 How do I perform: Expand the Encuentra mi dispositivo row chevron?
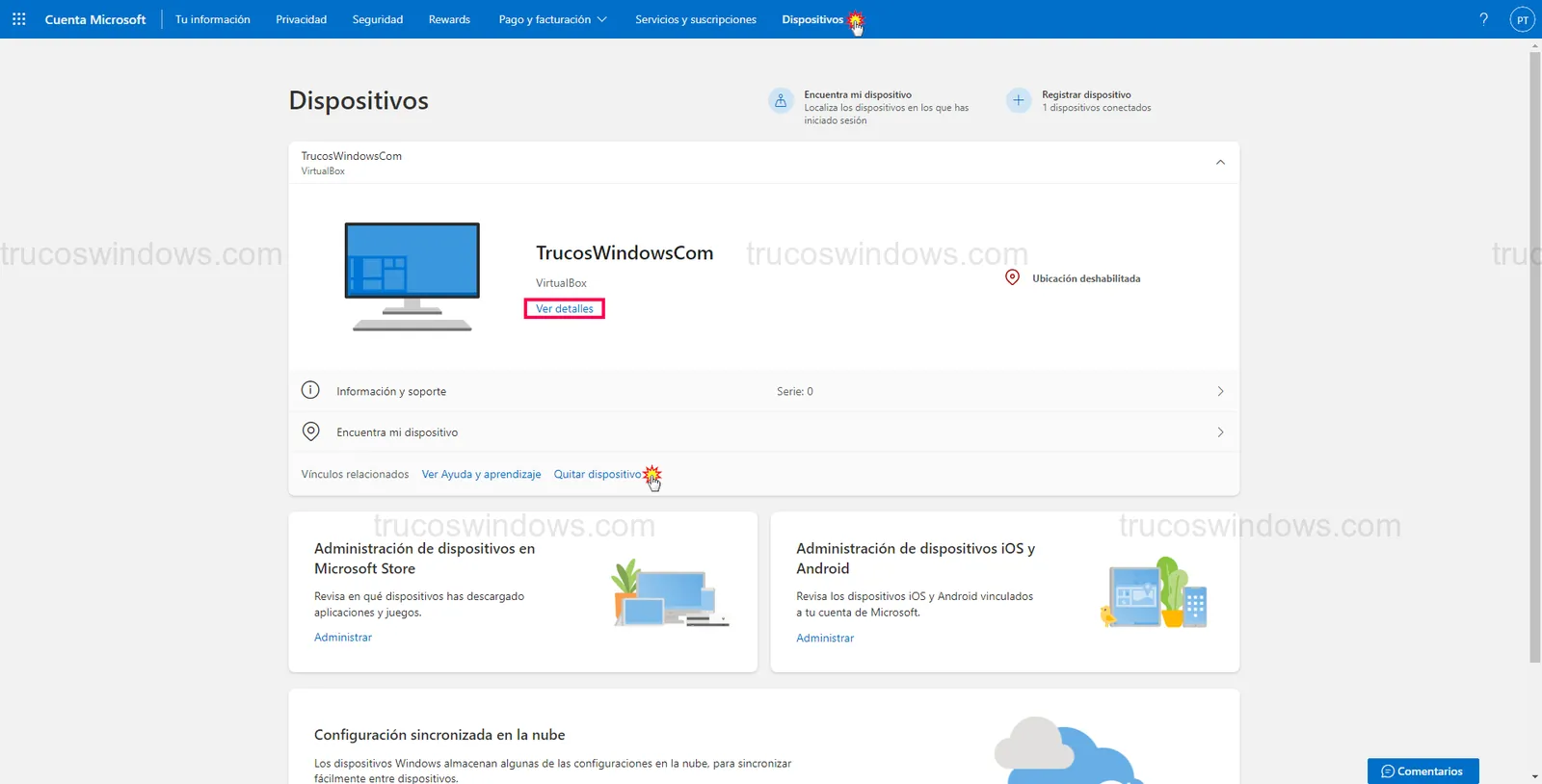point(1220,432)
